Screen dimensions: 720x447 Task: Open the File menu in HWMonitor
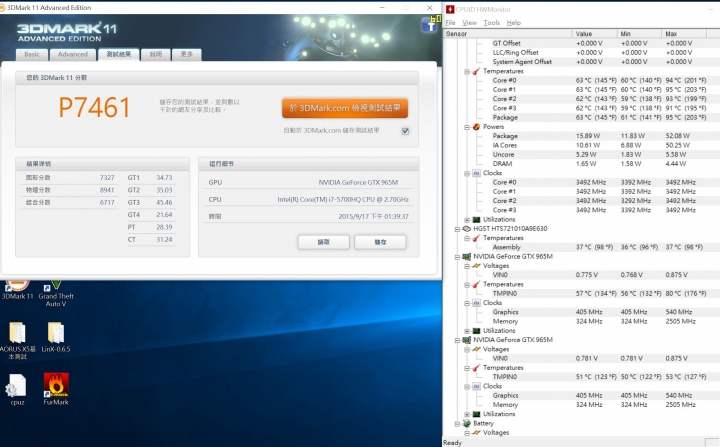pos(450,23)
